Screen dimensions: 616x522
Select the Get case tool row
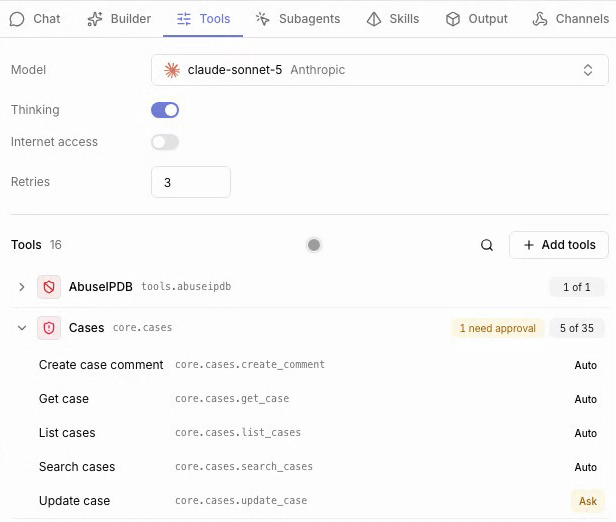tap(310, 399)
